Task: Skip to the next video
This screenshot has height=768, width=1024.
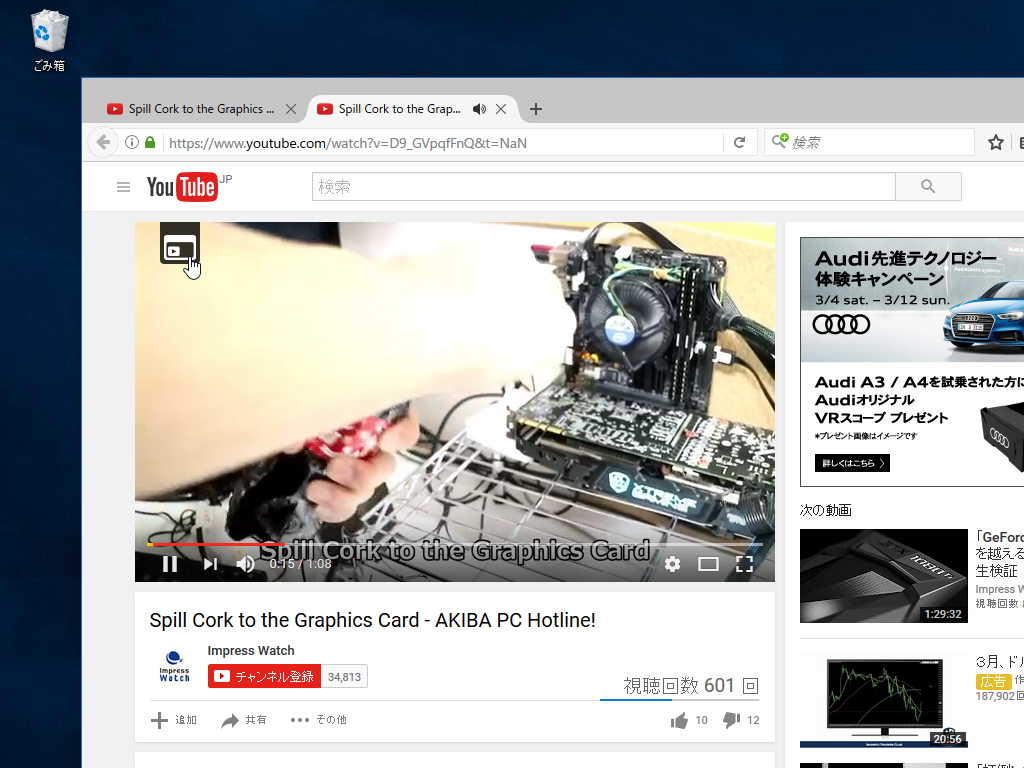Action: click(210, 564)
